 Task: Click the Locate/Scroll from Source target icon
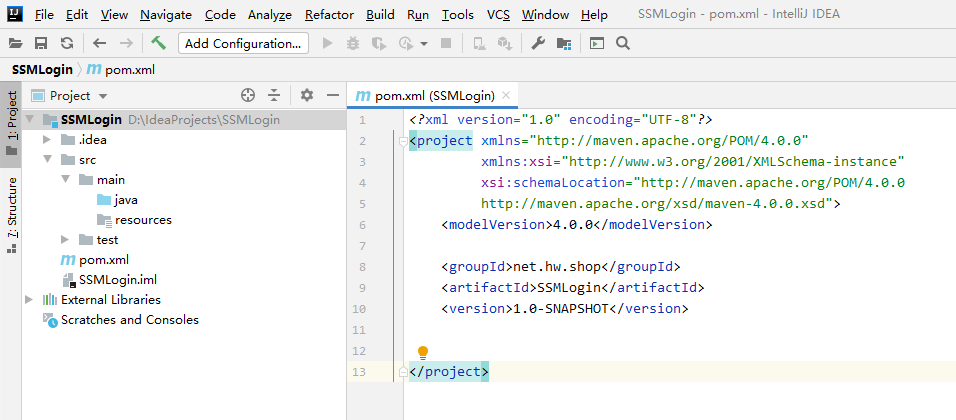coord(247,95)
